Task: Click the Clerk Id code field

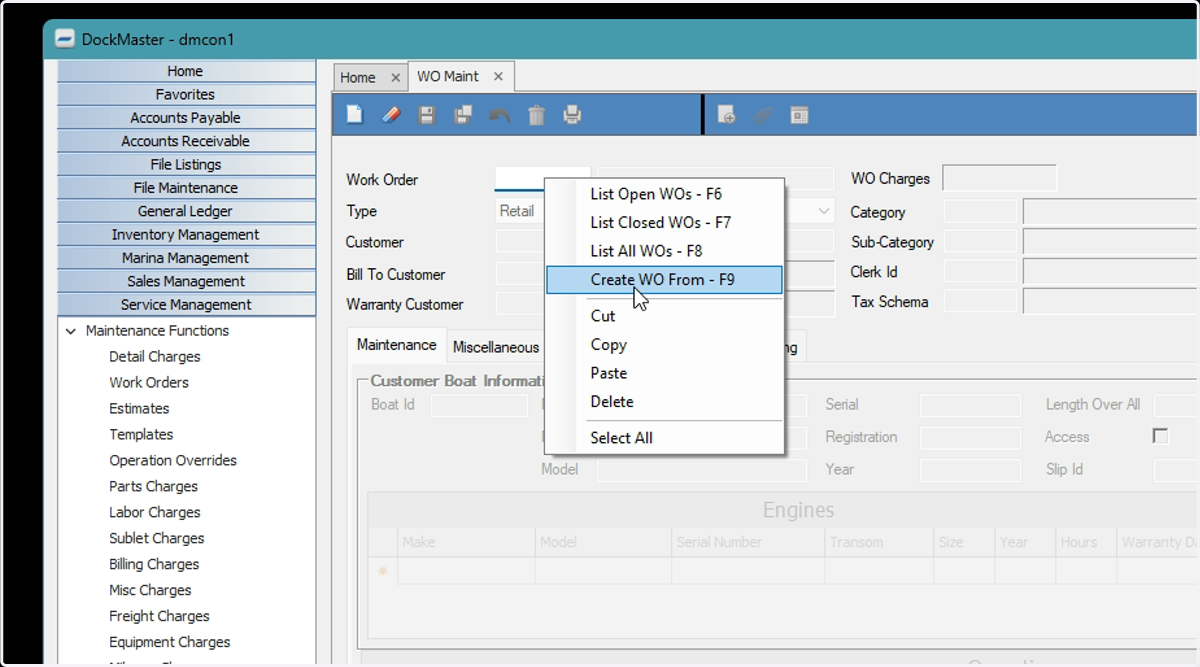Action: pos(980,272)
